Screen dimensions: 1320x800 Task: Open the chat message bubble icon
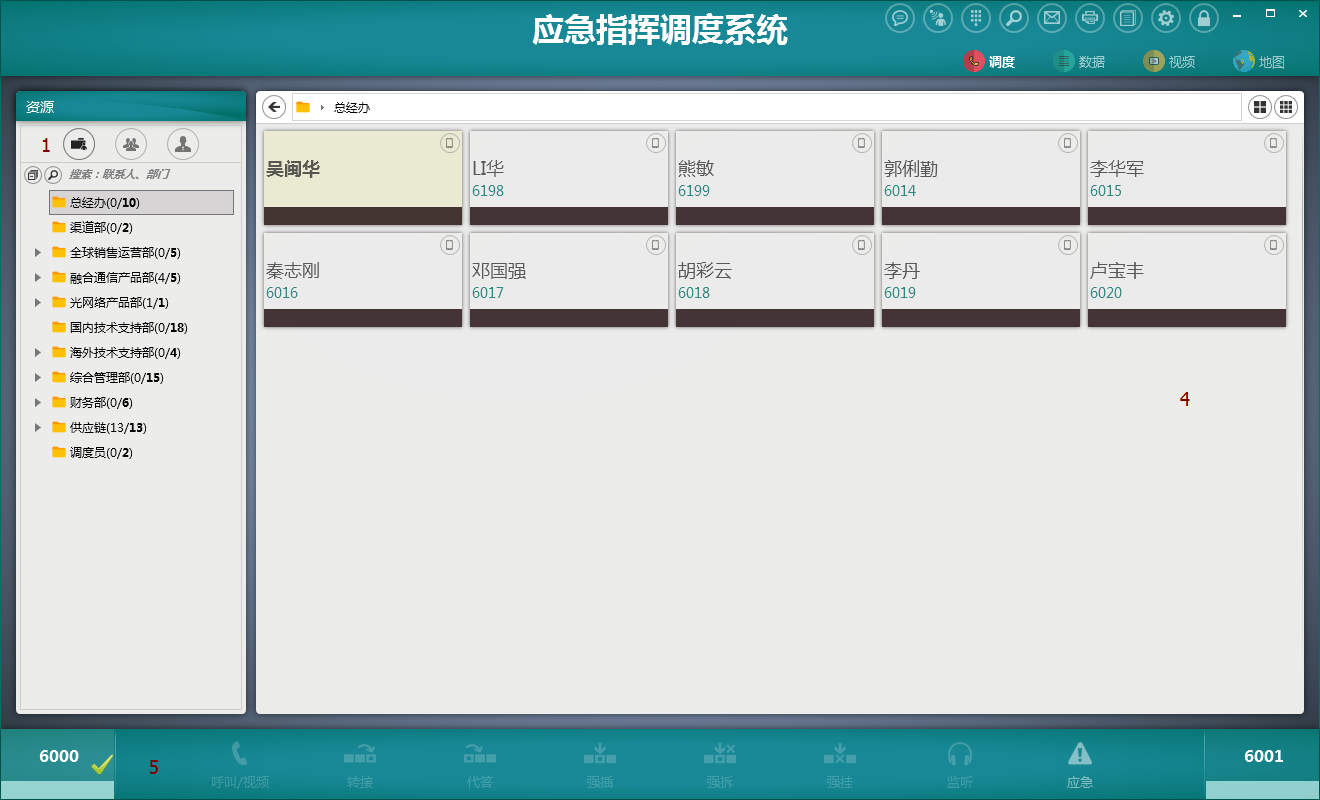[x=900, y=18]
